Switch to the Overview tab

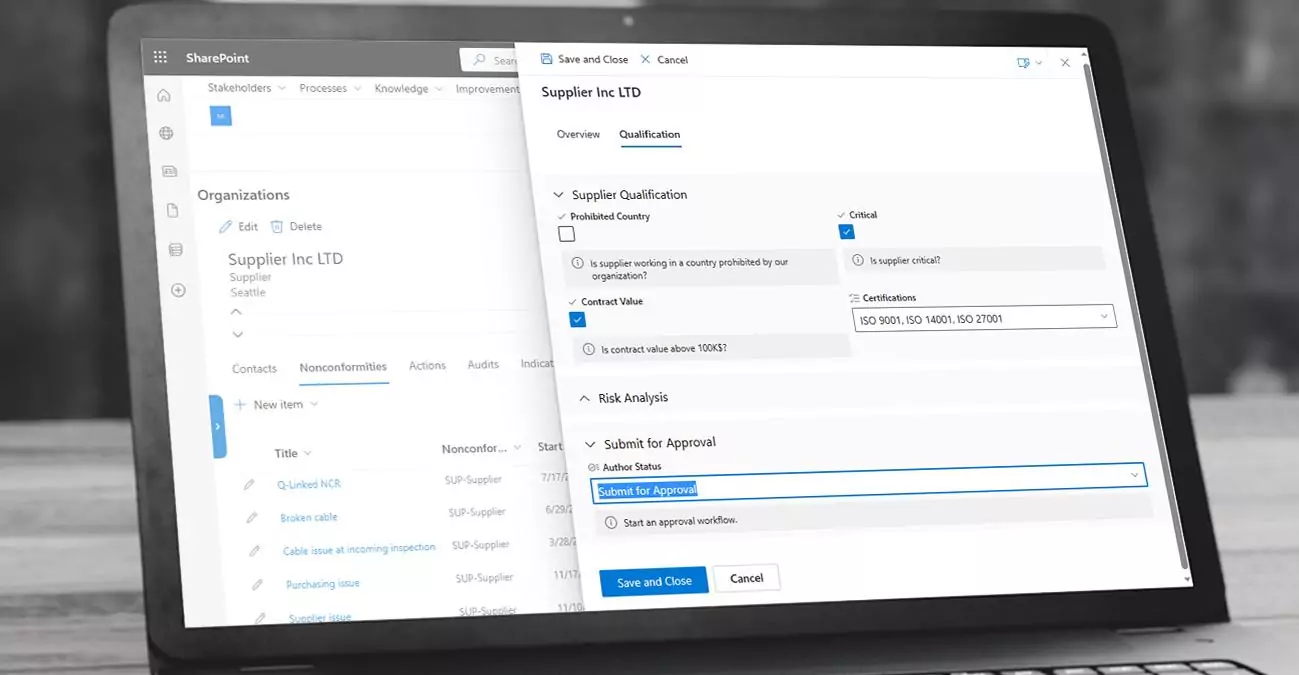coord(578,134)
